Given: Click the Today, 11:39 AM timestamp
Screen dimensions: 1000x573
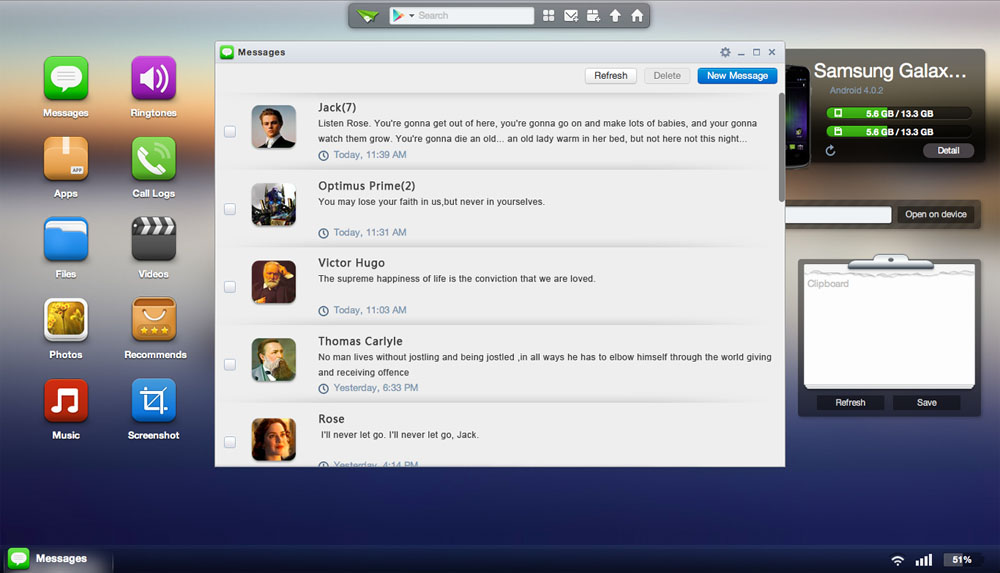Looking at the screenshot, I should [x=369, y=155].
